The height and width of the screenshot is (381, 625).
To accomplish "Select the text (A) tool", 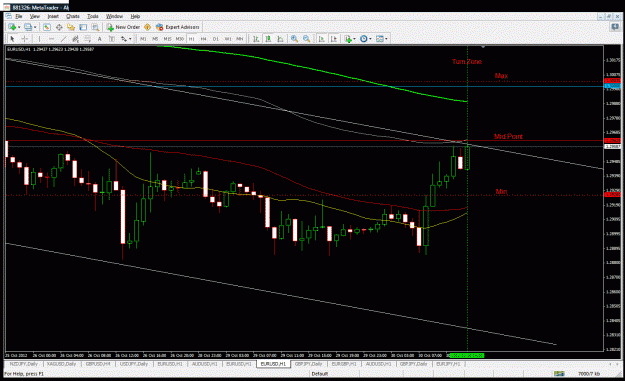I will (100, 39).
